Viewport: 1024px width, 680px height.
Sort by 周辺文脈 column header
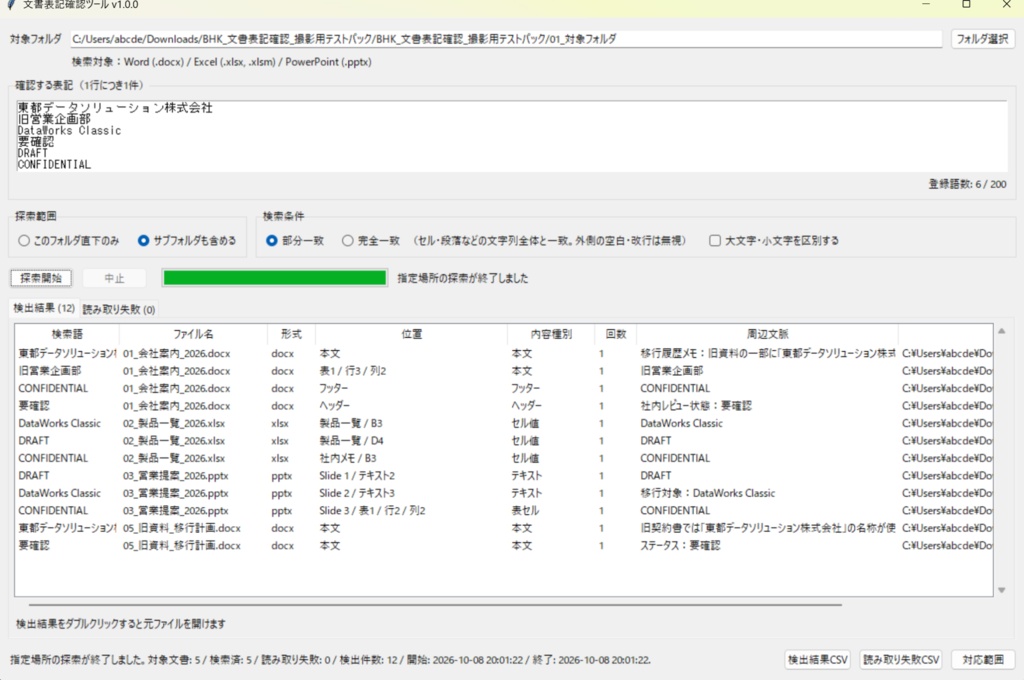(767, 334)
